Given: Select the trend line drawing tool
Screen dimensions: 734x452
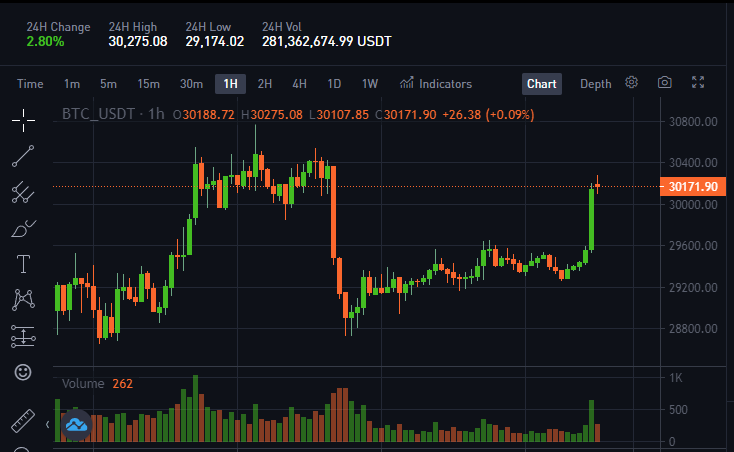Looking at the screenshot, I should (23, 156).
